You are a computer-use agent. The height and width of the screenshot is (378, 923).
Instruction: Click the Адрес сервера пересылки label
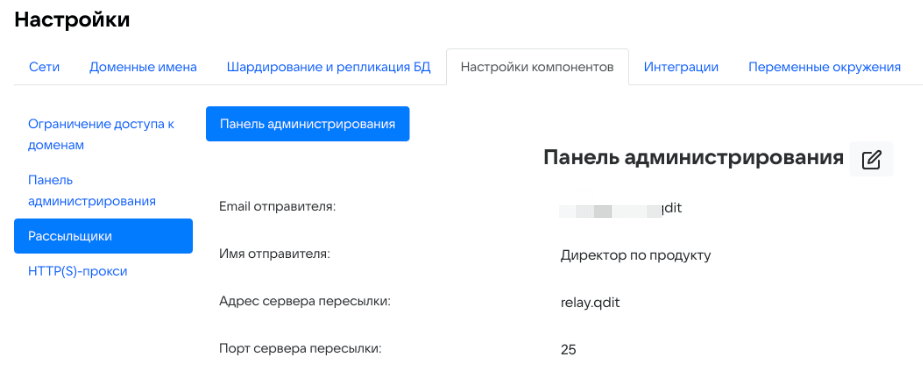tap(305, 301)
